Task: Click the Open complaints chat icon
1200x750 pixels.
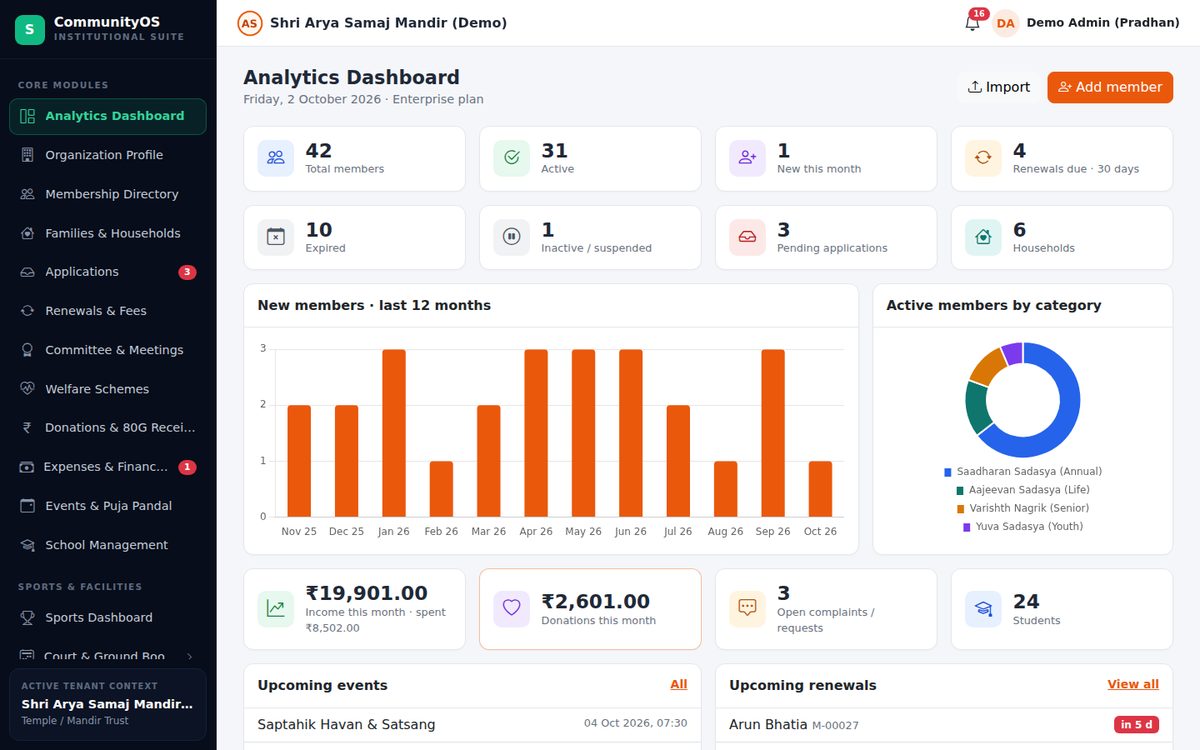Action: (x=748, y=609)
